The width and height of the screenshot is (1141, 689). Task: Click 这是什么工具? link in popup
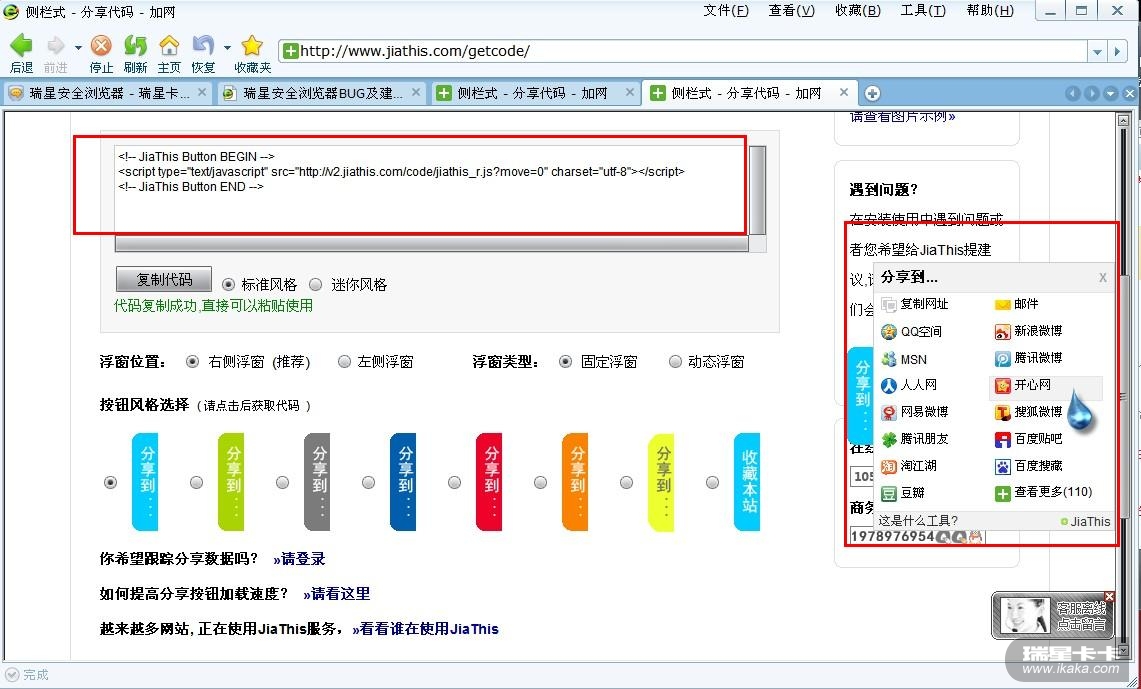pyautogui.click(x=918, y=521)
